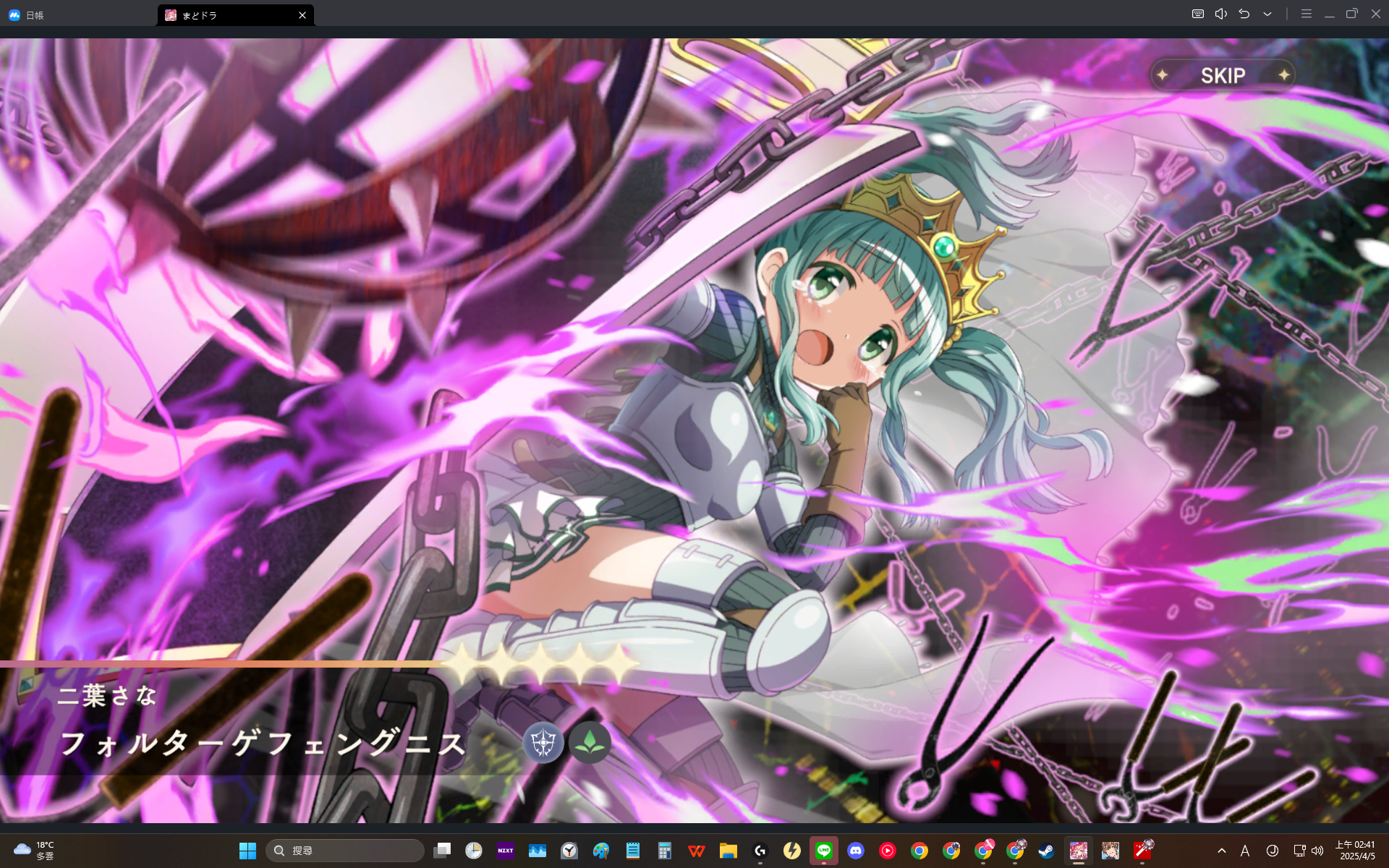1389x868 pixels.
Task: Open the yellow lightning bolt app
Action: (792, 851)
